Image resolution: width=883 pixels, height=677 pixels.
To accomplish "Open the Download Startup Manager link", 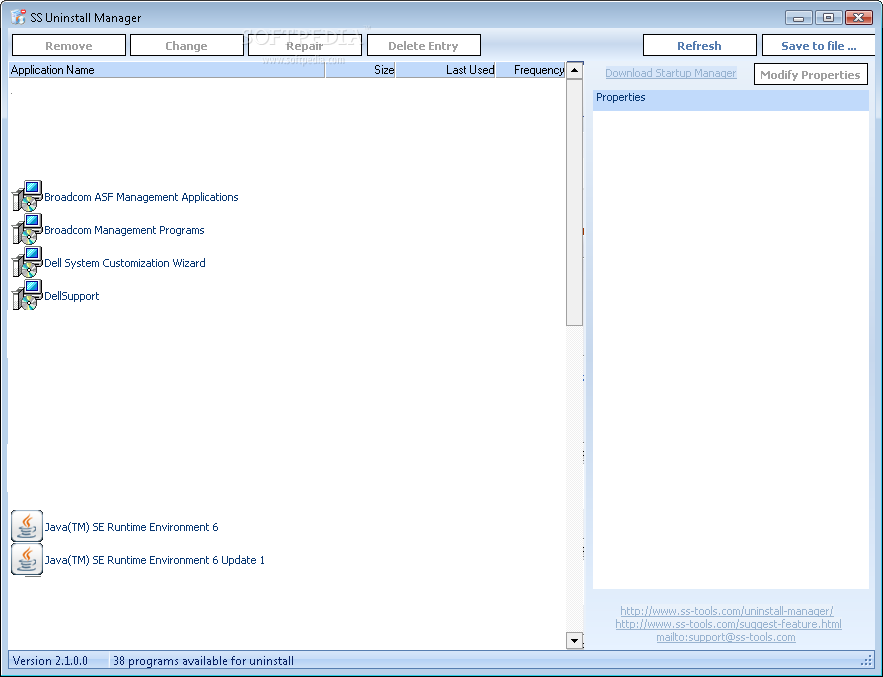I will point(671,73).
